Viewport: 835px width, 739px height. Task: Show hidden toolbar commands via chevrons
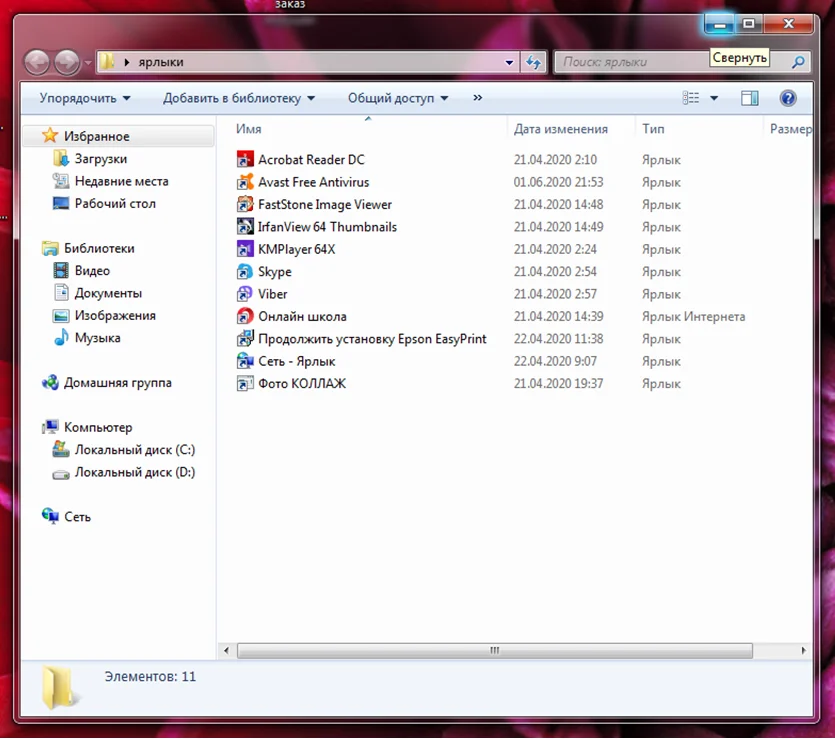[x=477, y=98]
